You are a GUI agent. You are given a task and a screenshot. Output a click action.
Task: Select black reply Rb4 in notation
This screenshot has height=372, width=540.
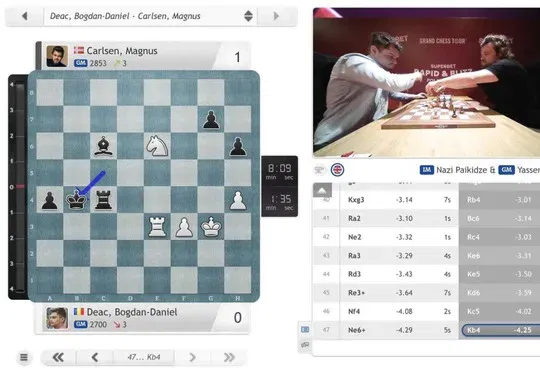474,200
